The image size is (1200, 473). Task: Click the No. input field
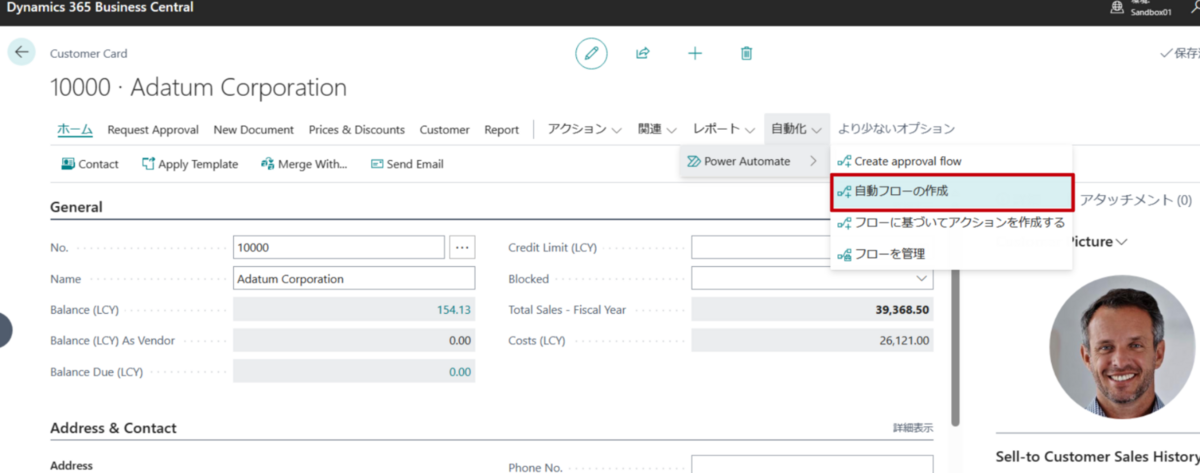click(x=339, y=247)
